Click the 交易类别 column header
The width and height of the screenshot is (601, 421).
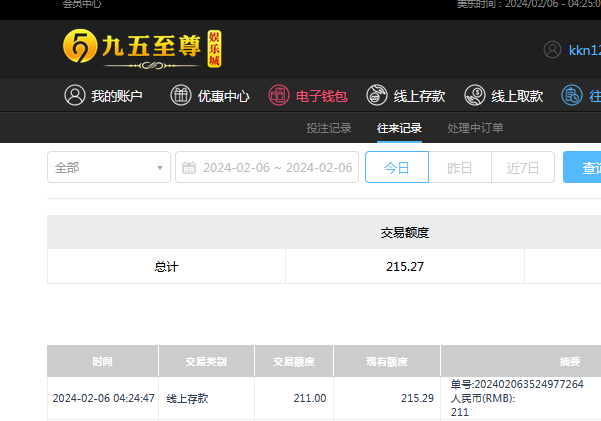tap(206, 361)
